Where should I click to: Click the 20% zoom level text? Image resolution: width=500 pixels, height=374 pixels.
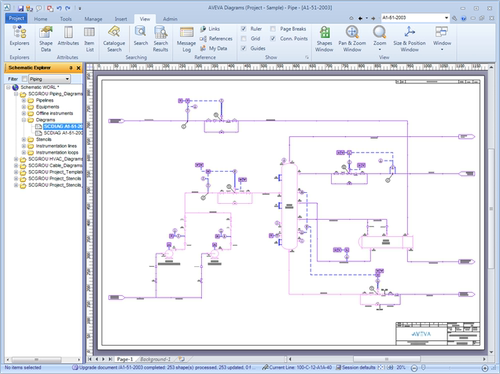click(x=401, y=367)
